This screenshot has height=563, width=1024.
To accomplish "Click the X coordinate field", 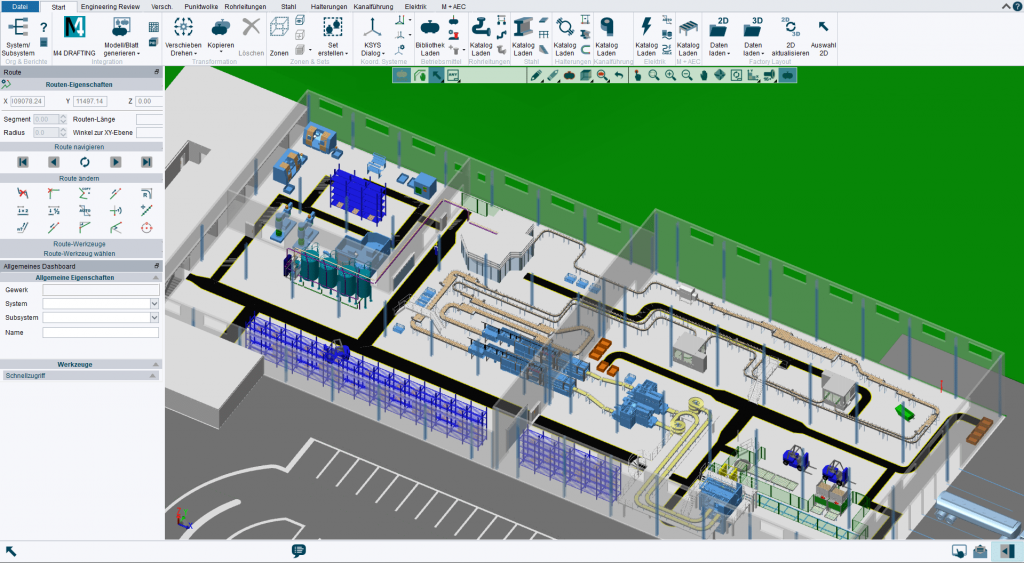I will click(x=27, y=101).
